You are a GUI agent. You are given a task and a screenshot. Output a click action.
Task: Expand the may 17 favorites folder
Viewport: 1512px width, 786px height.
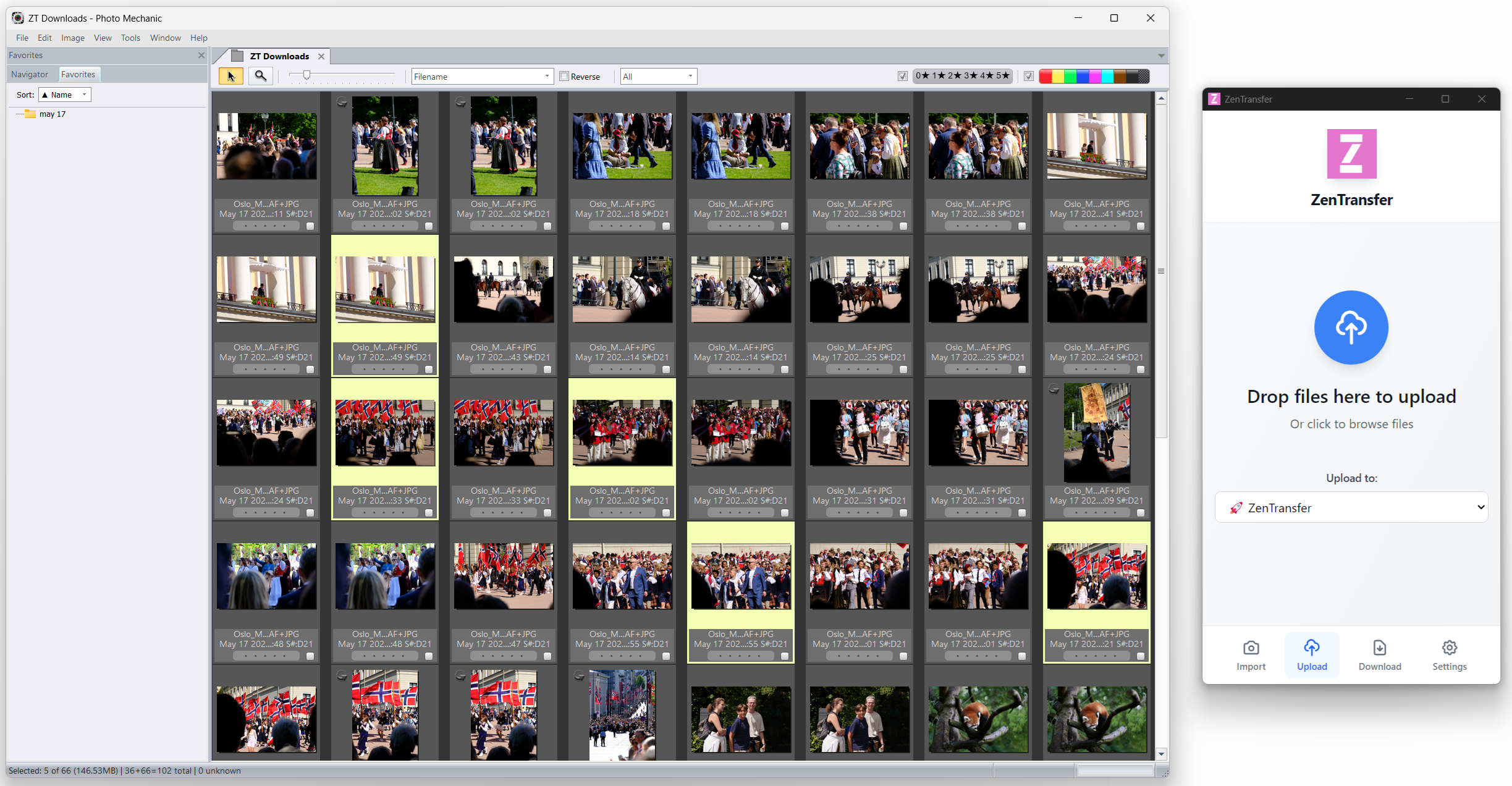click(53, 114)
